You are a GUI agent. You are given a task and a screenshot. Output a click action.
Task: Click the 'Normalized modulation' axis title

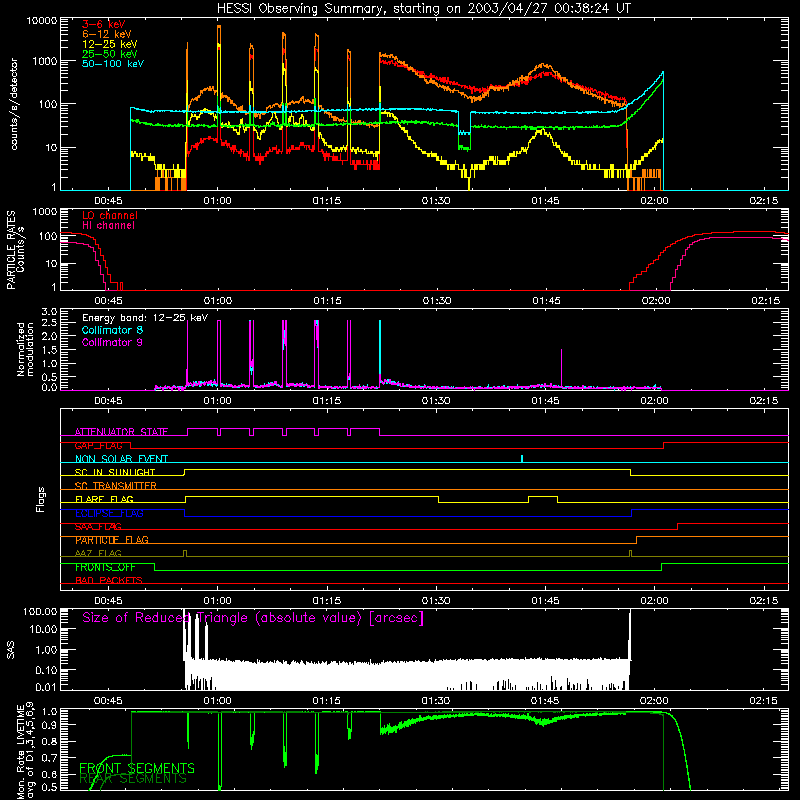click(25, 349)
